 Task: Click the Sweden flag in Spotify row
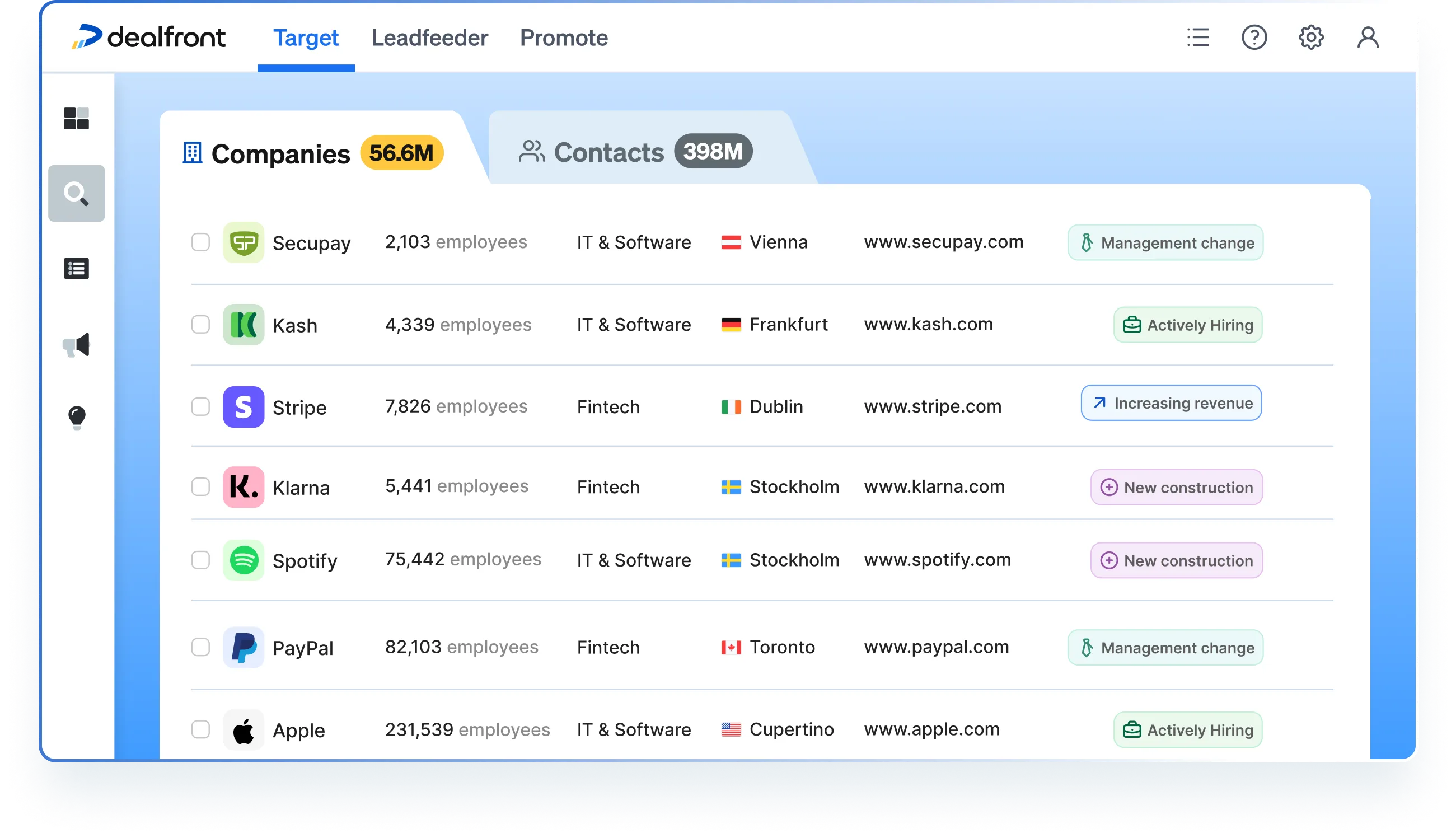click(x=731, y=560)
